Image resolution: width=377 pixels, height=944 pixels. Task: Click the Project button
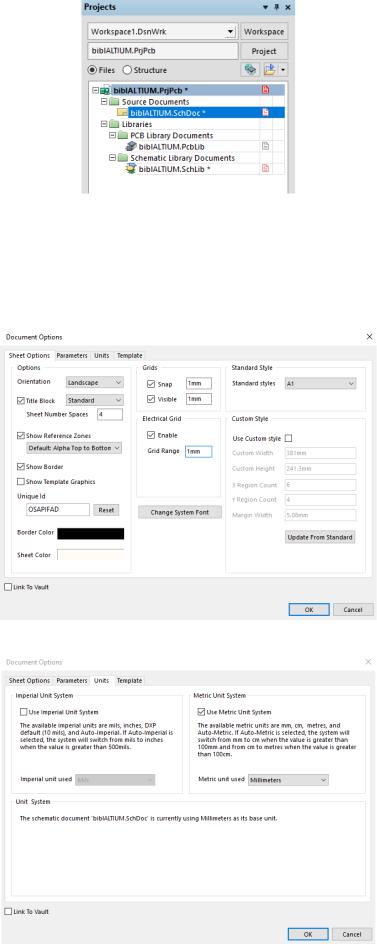point(264,51)
